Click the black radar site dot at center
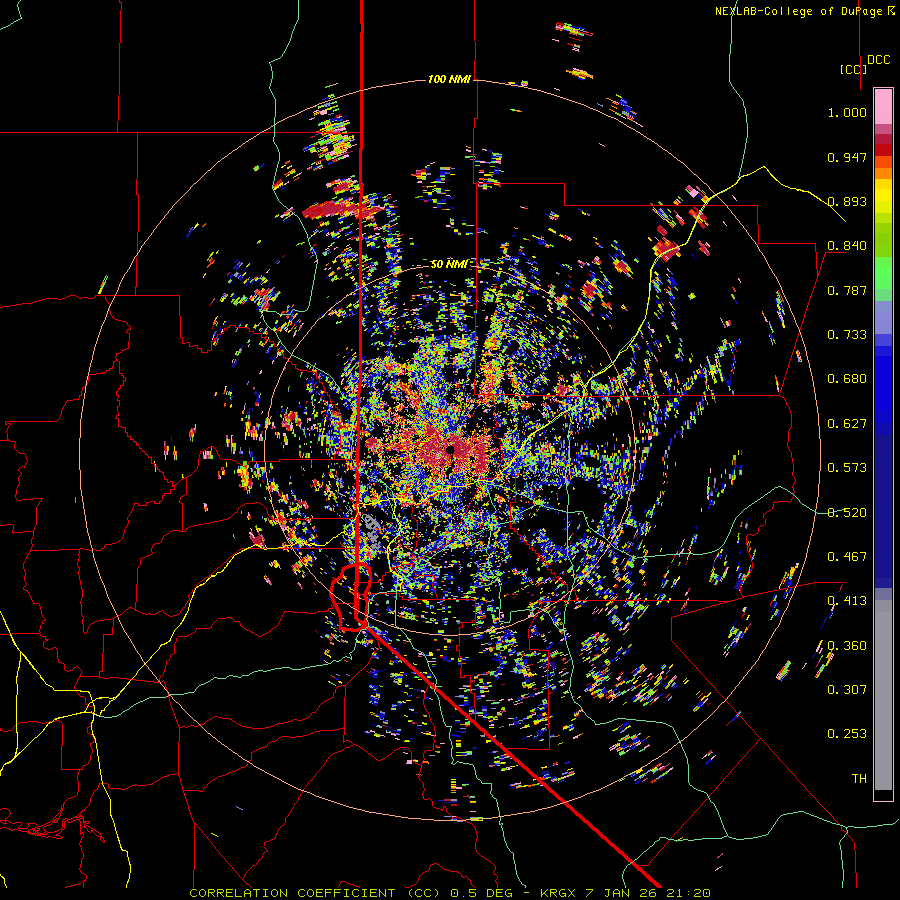The width and height of the screenshot is (900, 900). pyautogui.click(x=451, y=449)
